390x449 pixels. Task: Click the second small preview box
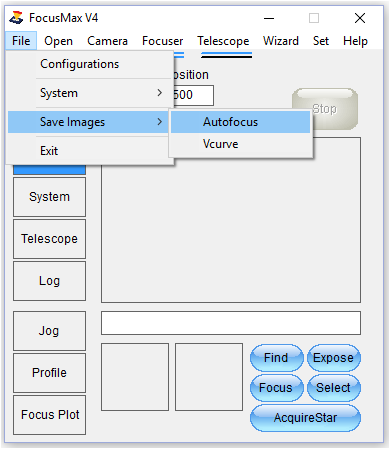[x=209, y=377]
